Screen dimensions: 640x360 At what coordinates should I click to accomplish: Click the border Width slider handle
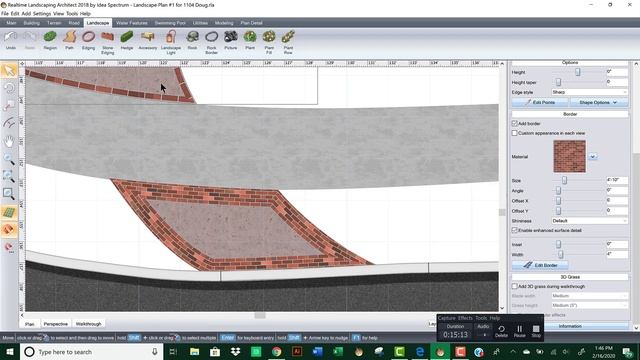tap(560, 254)
